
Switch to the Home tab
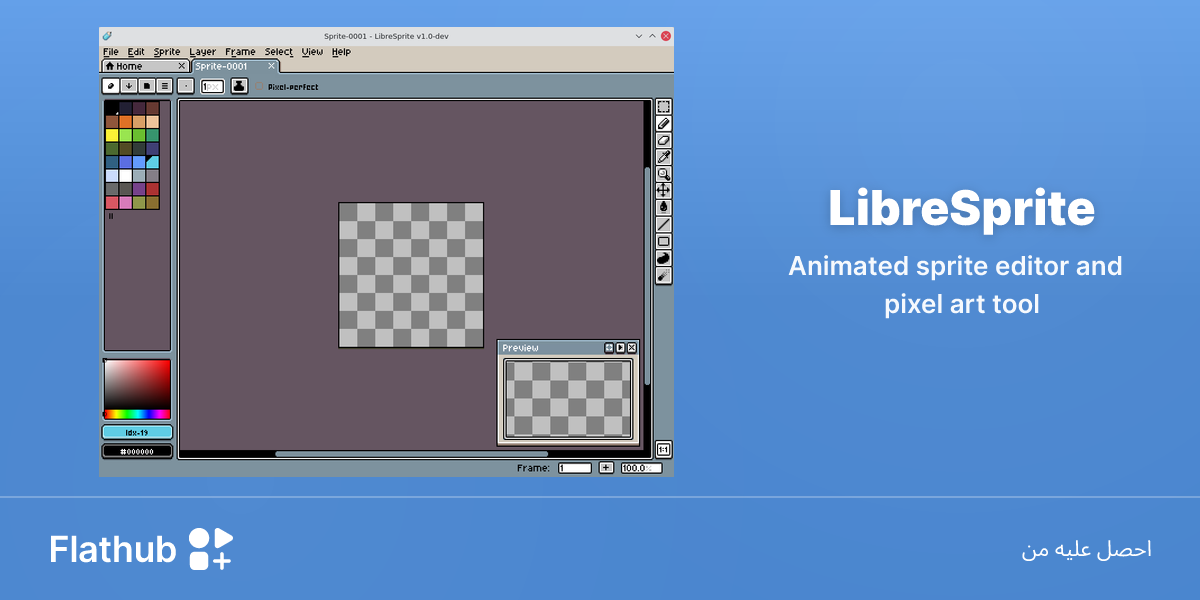tap(145, 66)
